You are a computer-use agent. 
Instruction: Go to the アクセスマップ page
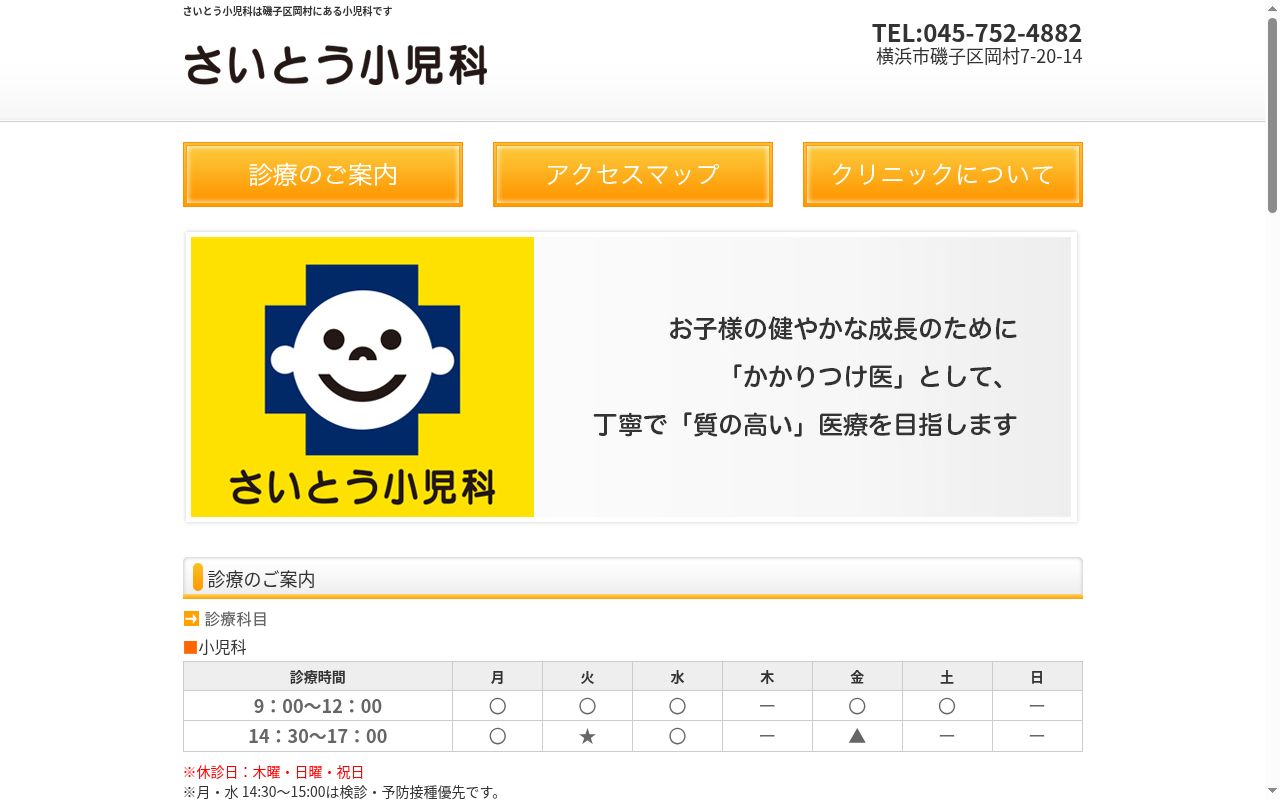[x=633, y=174]
